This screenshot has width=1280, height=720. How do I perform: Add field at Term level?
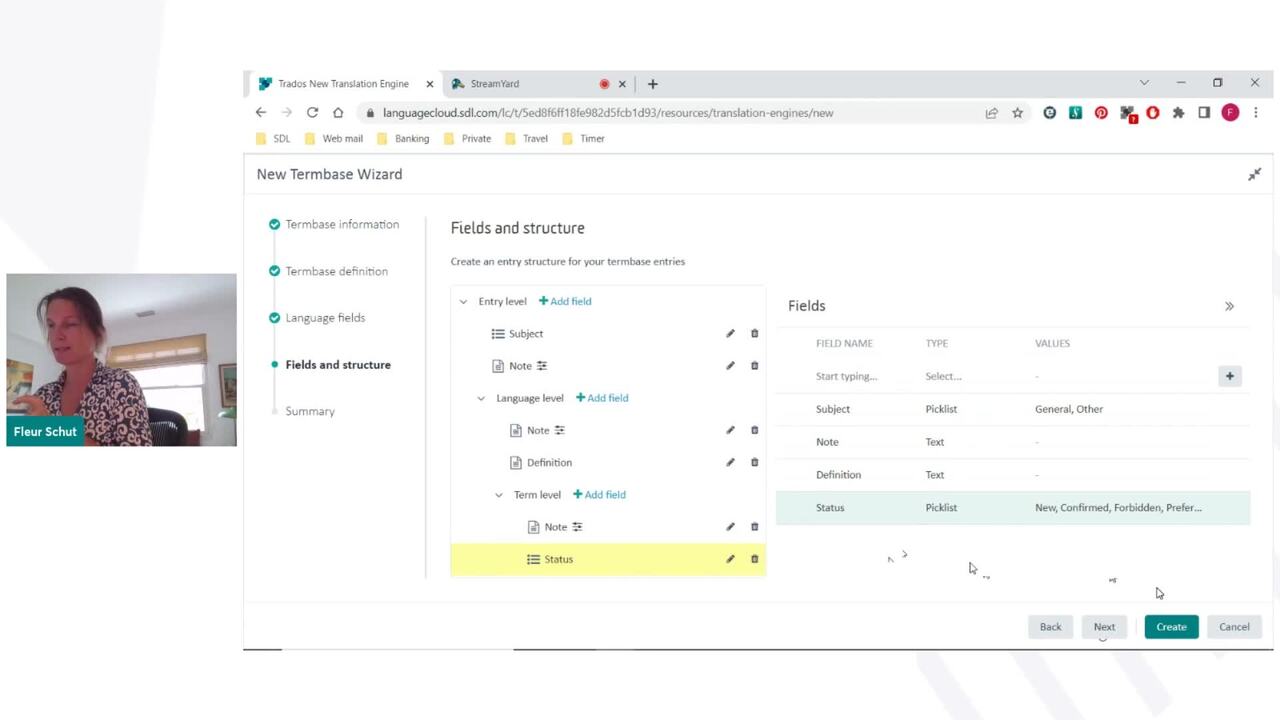click(x=599, y=495)
